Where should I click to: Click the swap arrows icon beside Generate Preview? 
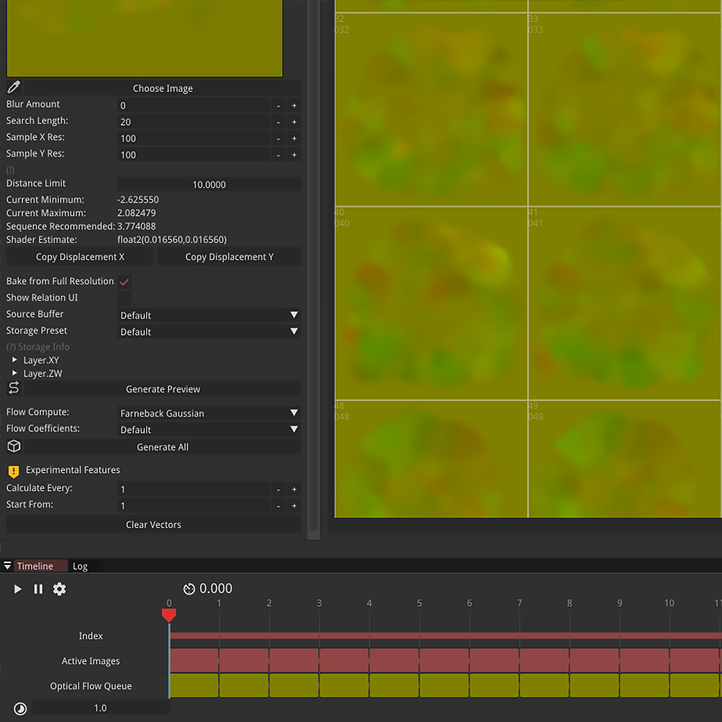pyautogui.click(x=14, y=388)
